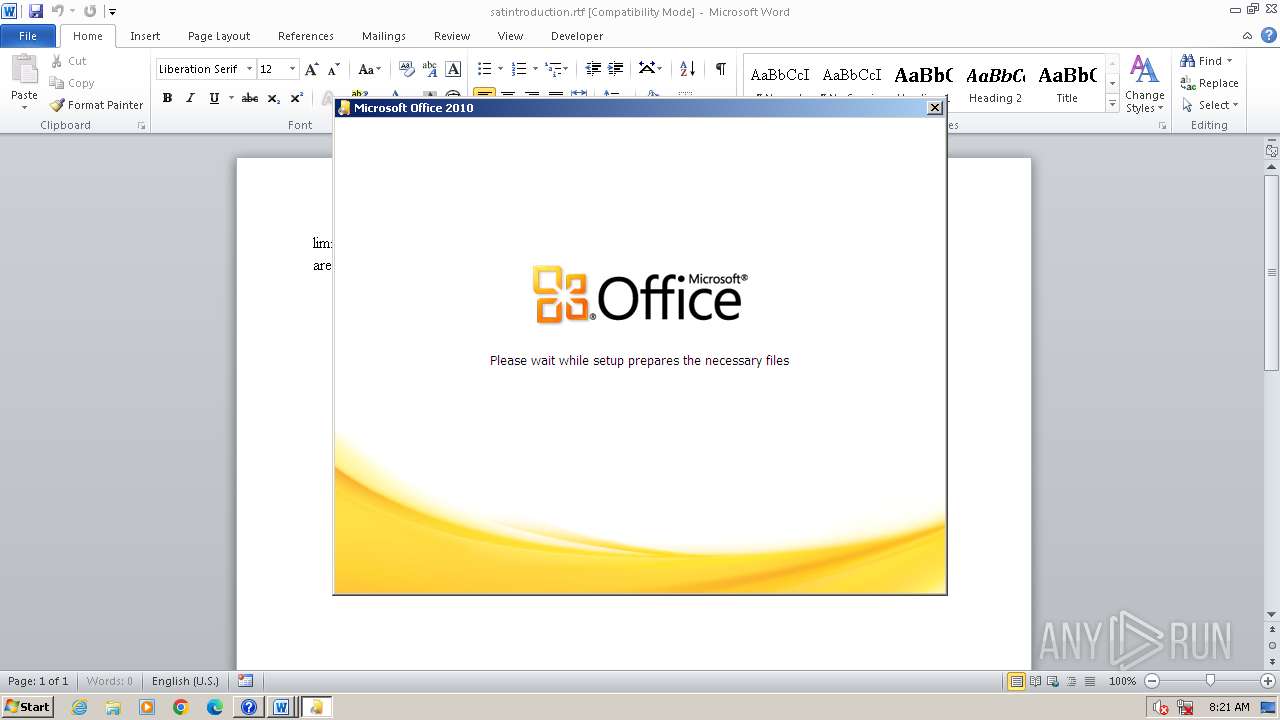This screenshot has height=720, width=1280.
Task: Open the file explorer from the taskbar
Action: click(x=113, y=707)
